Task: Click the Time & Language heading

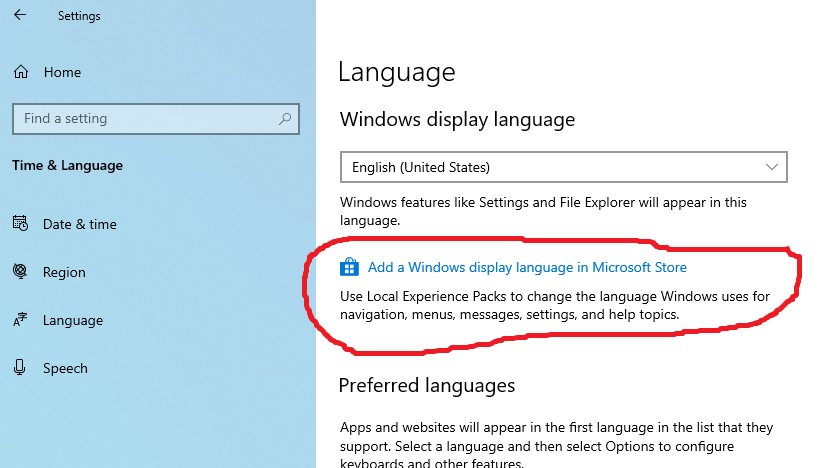Action: point(68,165)
